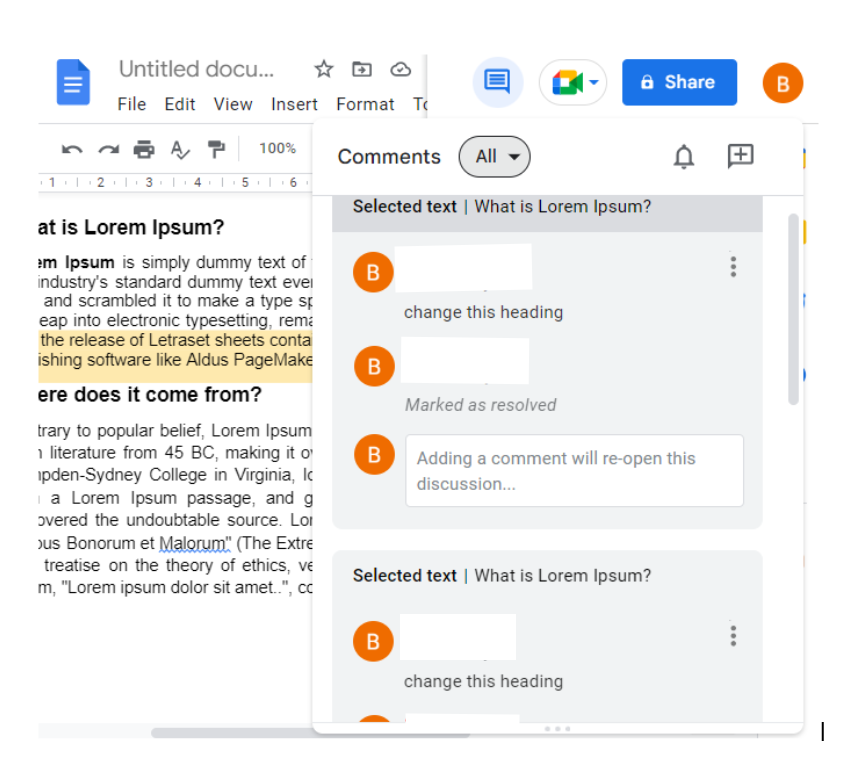This screenshot has height=771, width=863.
Task: Open comment history speech bubble icon
Action: pyautogui.click(x=498, y=82)
